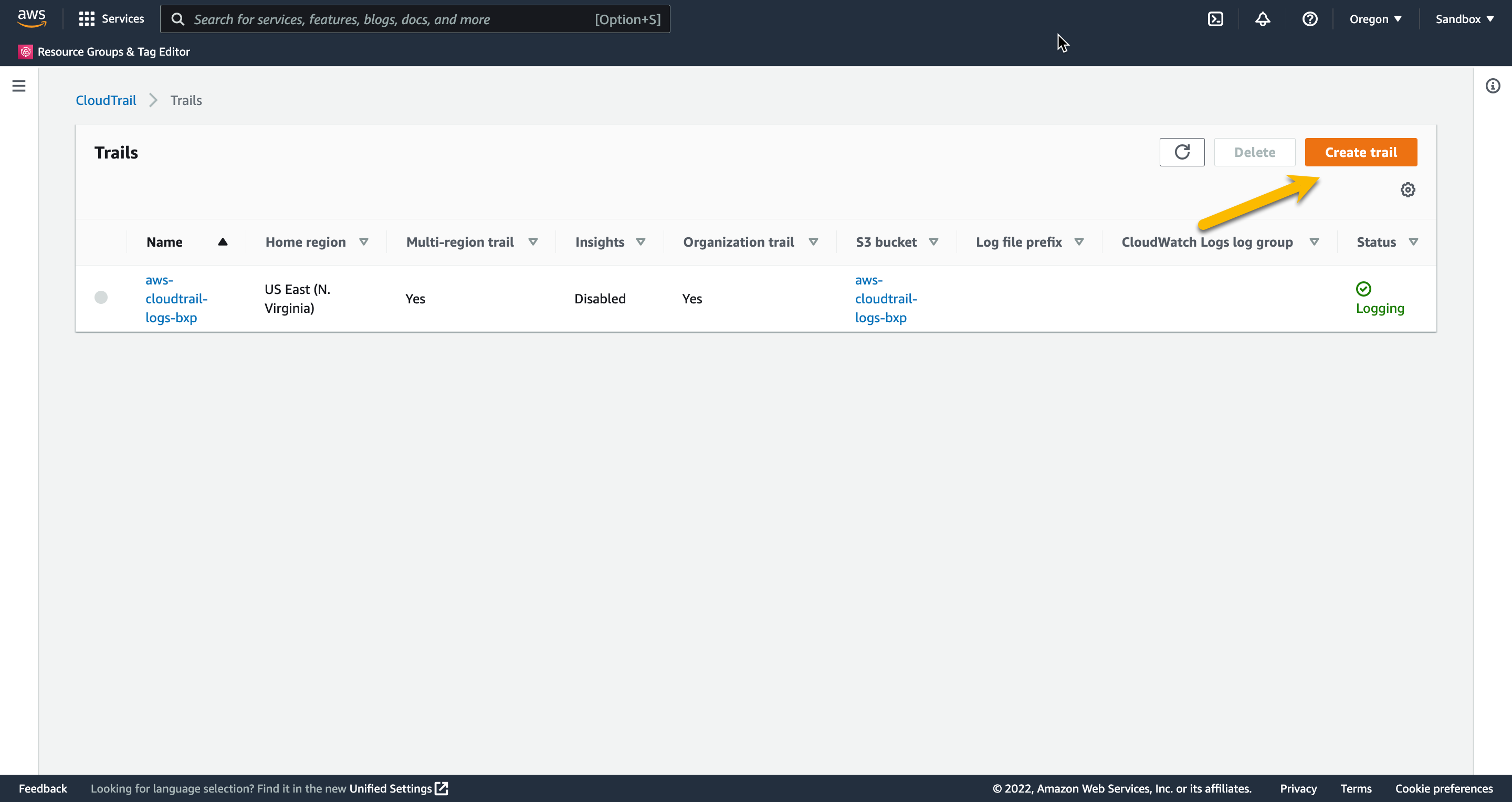Navigate to CloudTrail breadcrumb link
The height and width of the screenshot is (802, 1512).
pos(106,100)
